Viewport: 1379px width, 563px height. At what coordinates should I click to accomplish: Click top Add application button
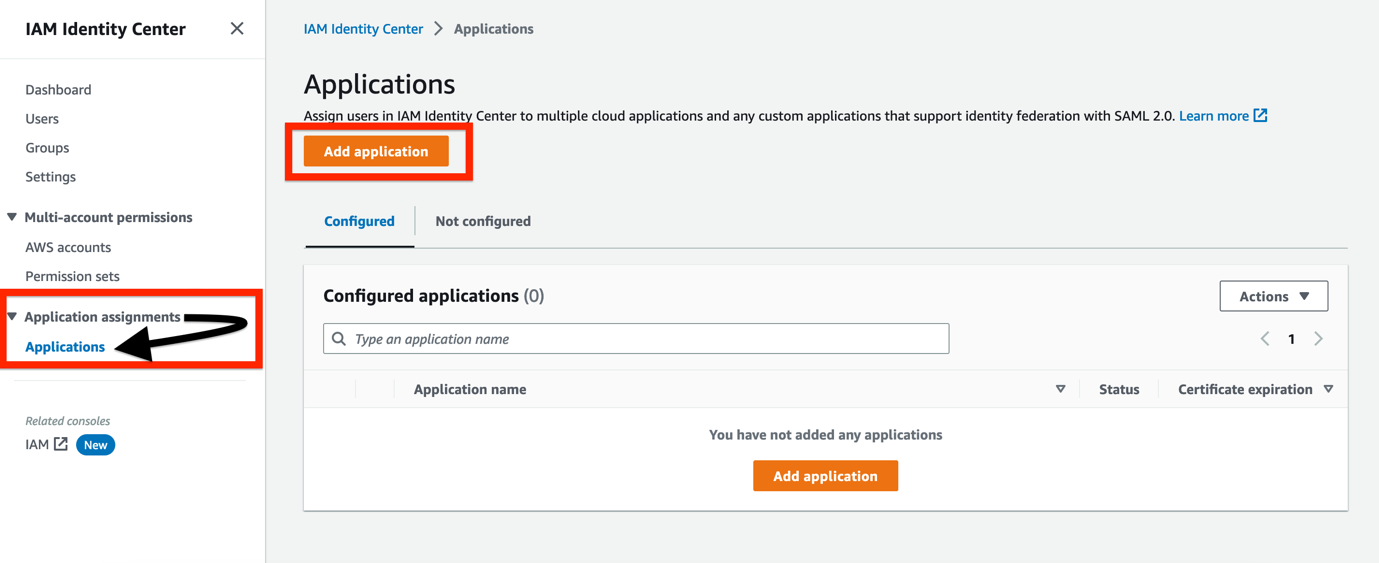(376, 151)
